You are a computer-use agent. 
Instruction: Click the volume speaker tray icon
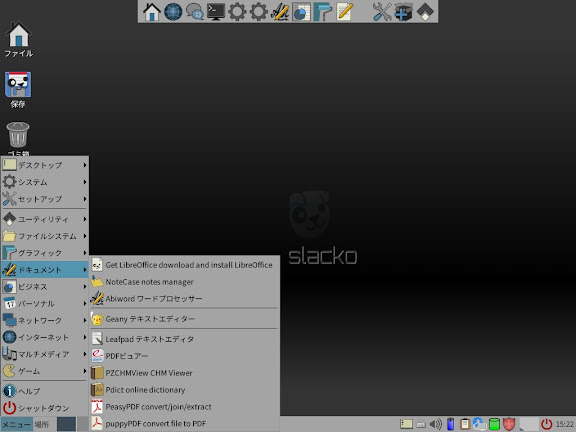click(436, 424)
